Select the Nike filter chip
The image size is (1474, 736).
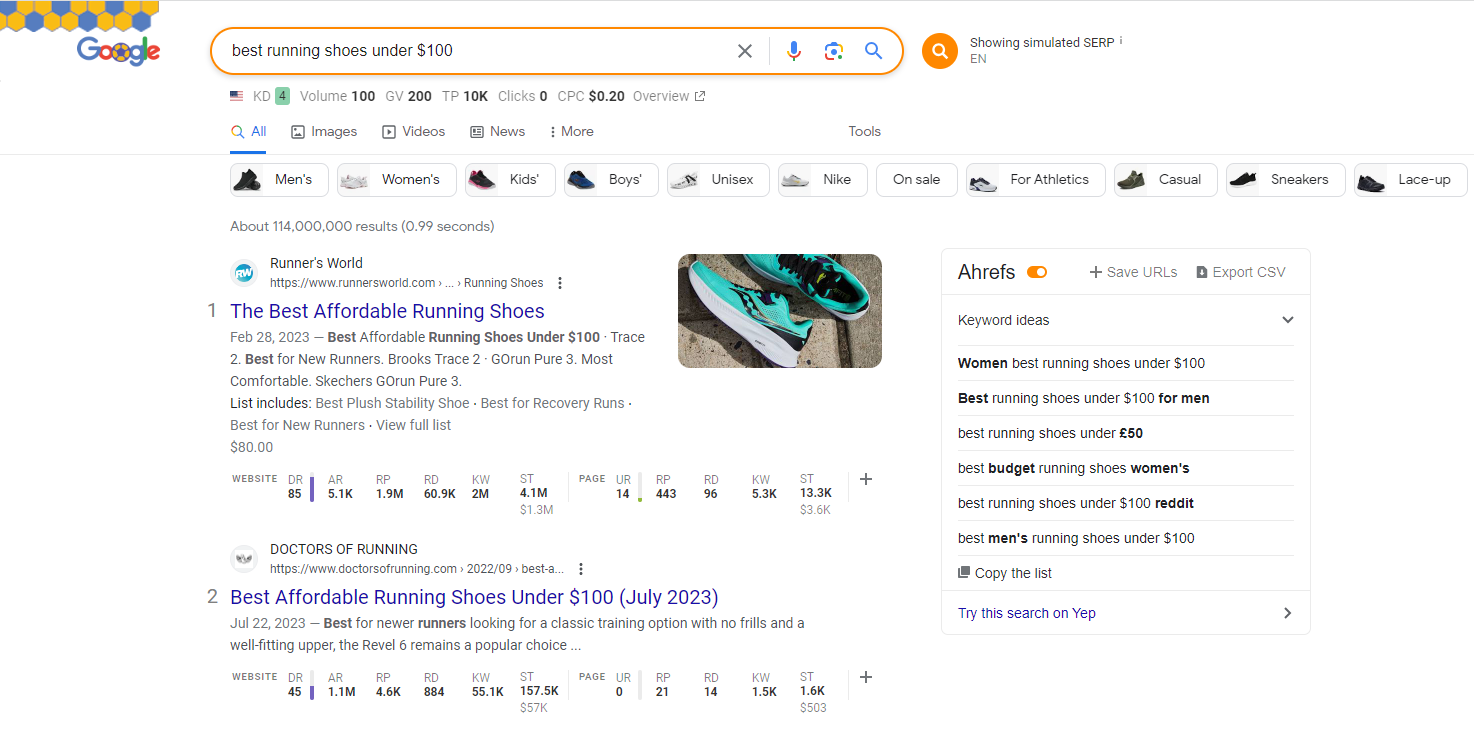[823, 180]
